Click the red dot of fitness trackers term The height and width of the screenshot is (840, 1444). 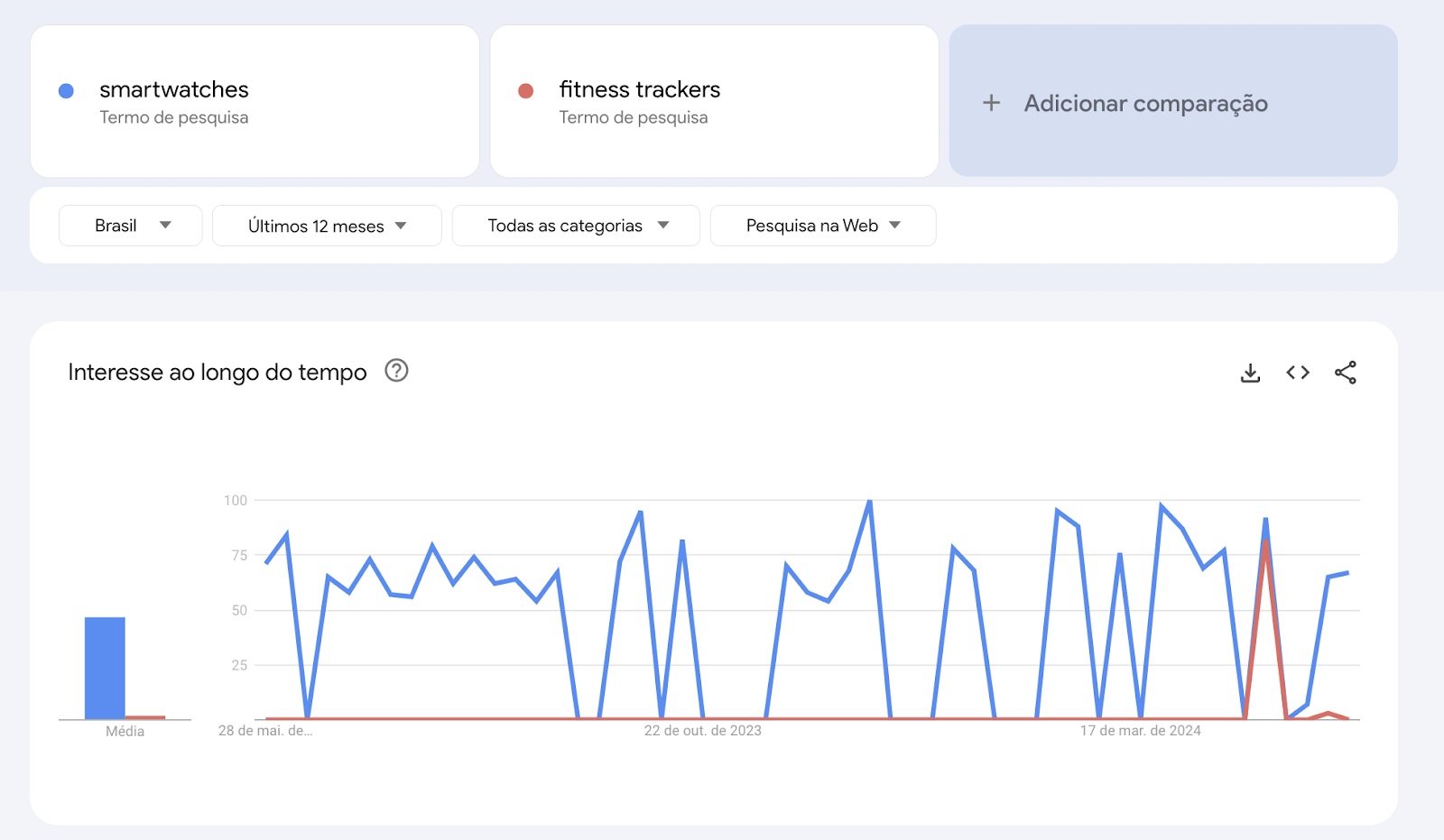(525, 90)
